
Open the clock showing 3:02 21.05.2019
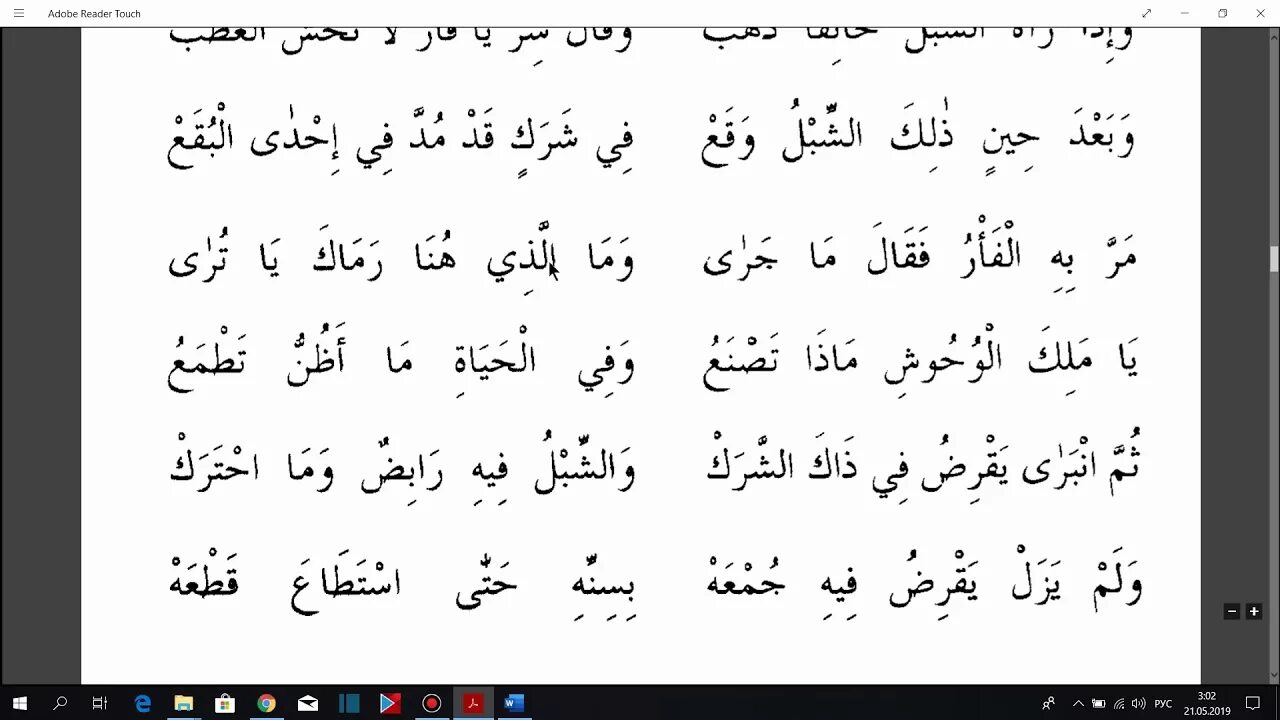1206,703
